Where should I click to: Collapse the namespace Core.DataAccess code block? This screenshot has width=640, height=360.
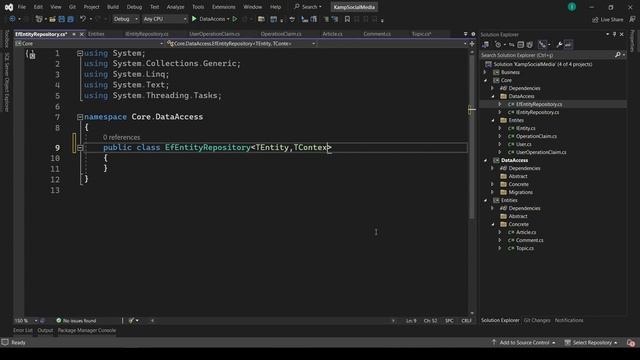coord(80,117)
